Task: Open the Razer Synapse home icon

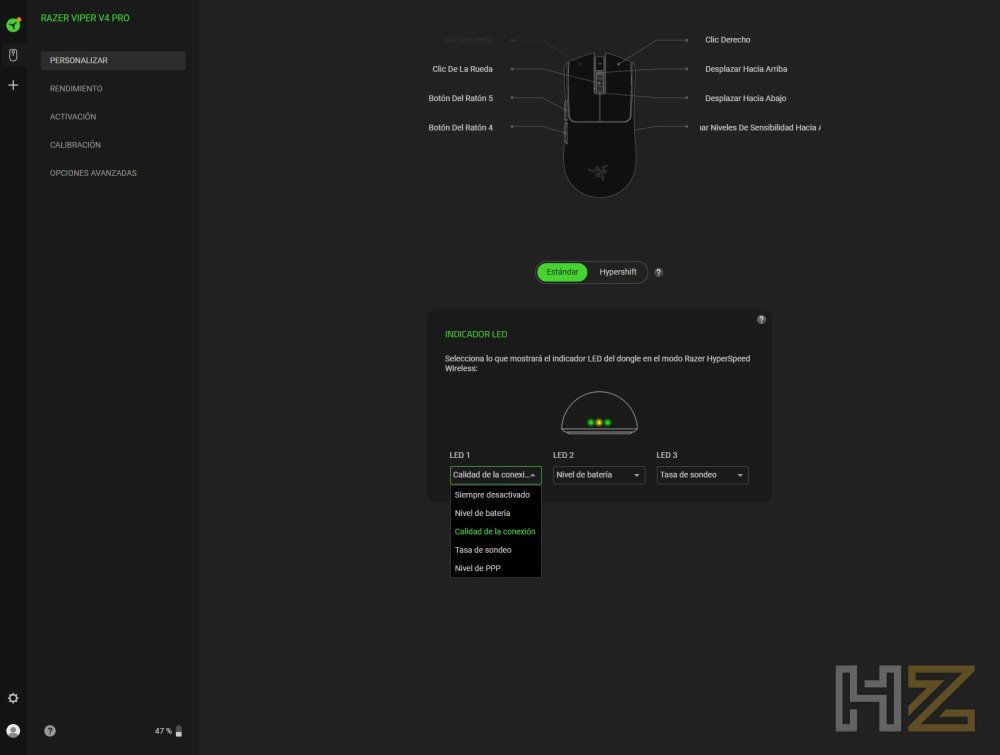Action: tap(13, 25)
